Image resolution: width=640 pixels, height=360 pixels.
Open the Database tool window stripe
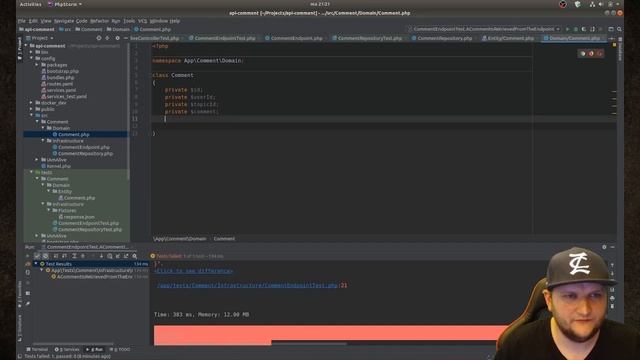click(620, 49)
